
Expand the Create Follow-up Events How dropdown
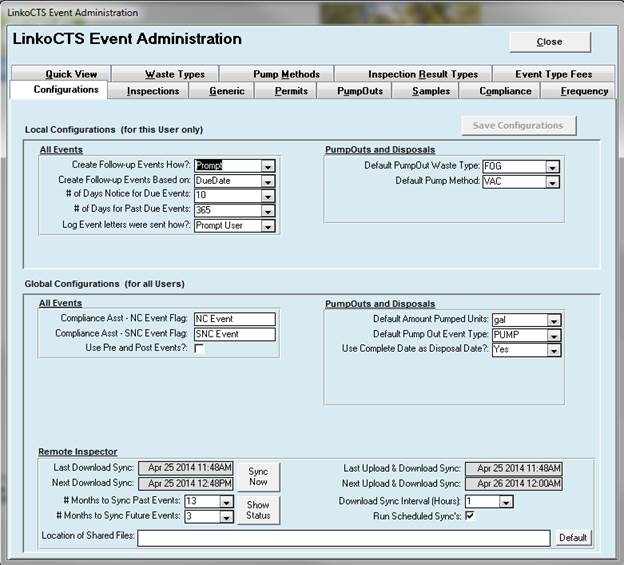click(x=267, y=166)
